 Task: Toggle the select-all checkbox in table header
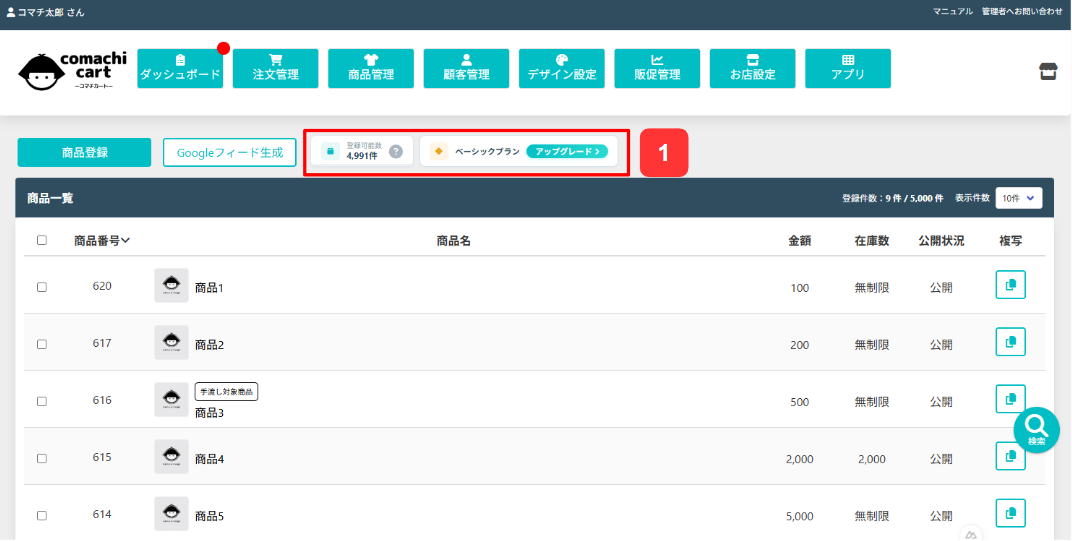click(42, 240)
